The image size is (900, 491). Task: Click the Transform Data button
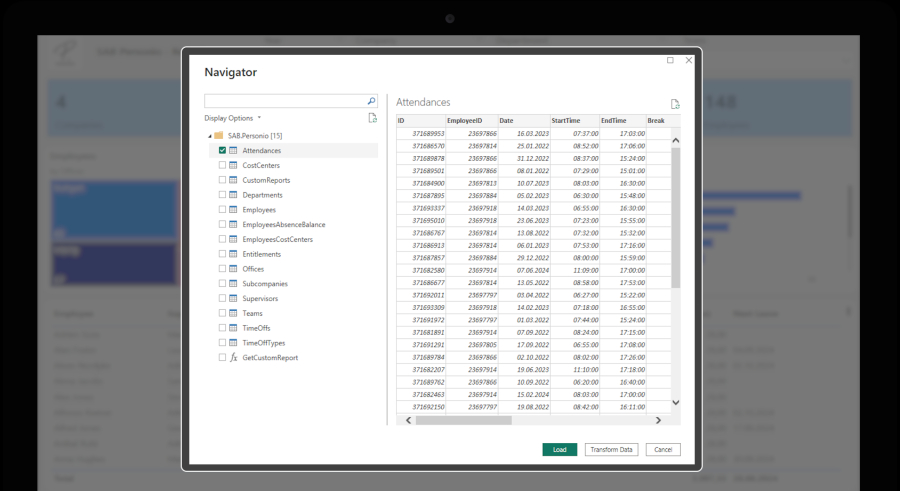point(611,450)
